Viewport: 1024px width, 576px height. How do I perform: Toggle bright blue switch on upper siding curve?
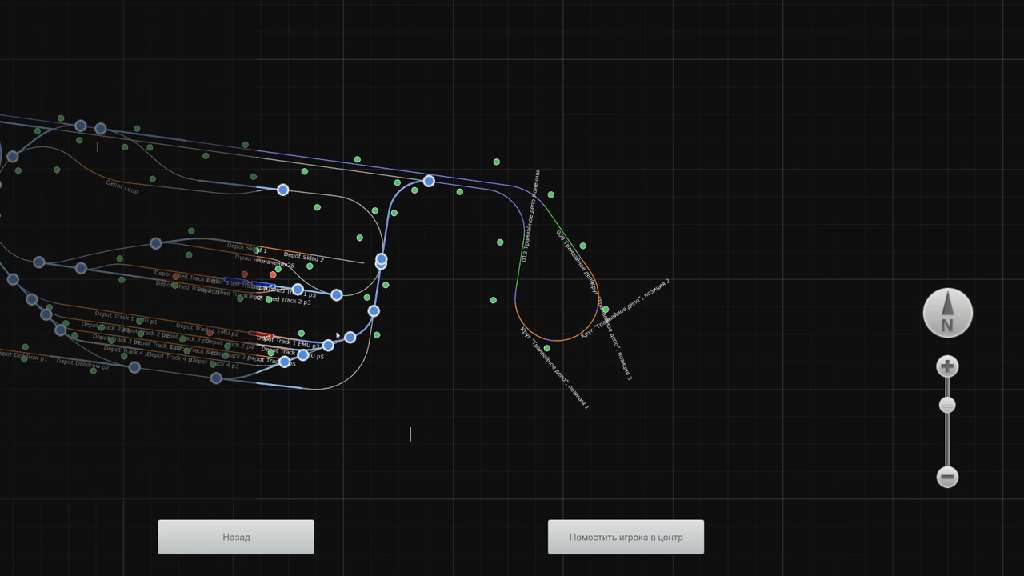[x=283, y=189]
